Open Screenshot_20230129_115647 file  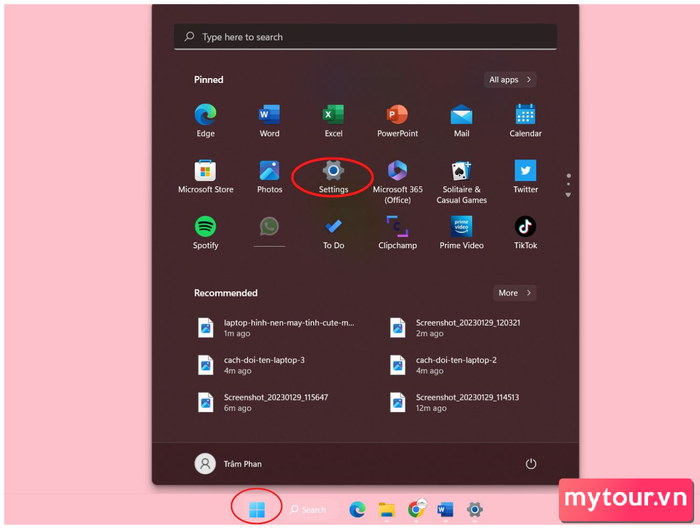coord(262,402)
